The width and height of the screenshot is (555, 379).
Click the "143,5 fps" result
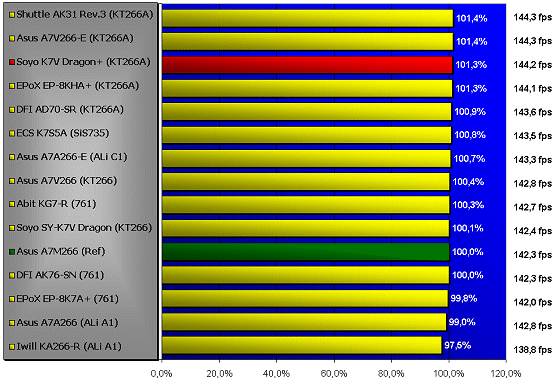[x=533, y=136]
